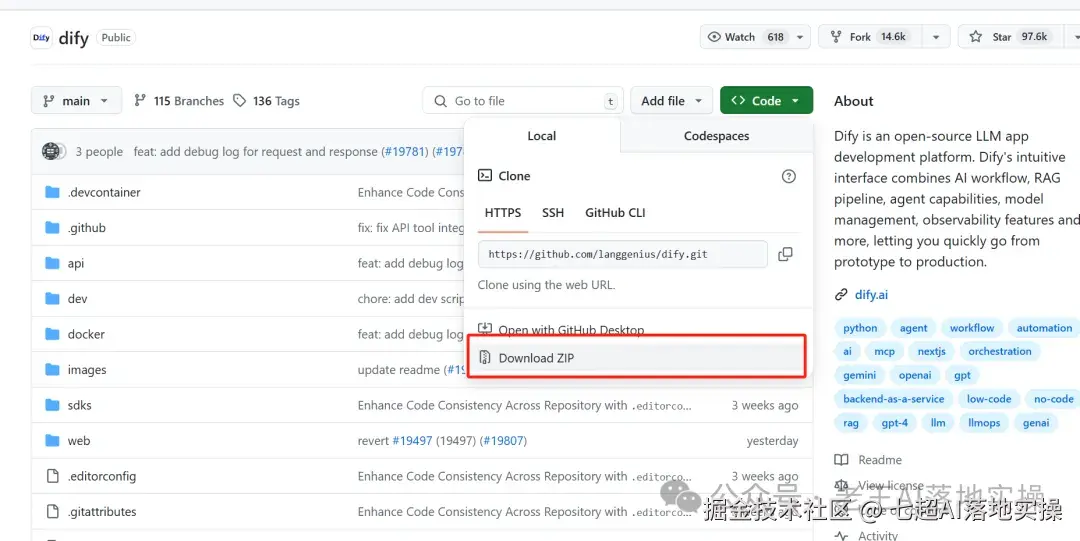
Task: Click the Readme book icon
Action: pyautogui.click(x=841, y=460)
